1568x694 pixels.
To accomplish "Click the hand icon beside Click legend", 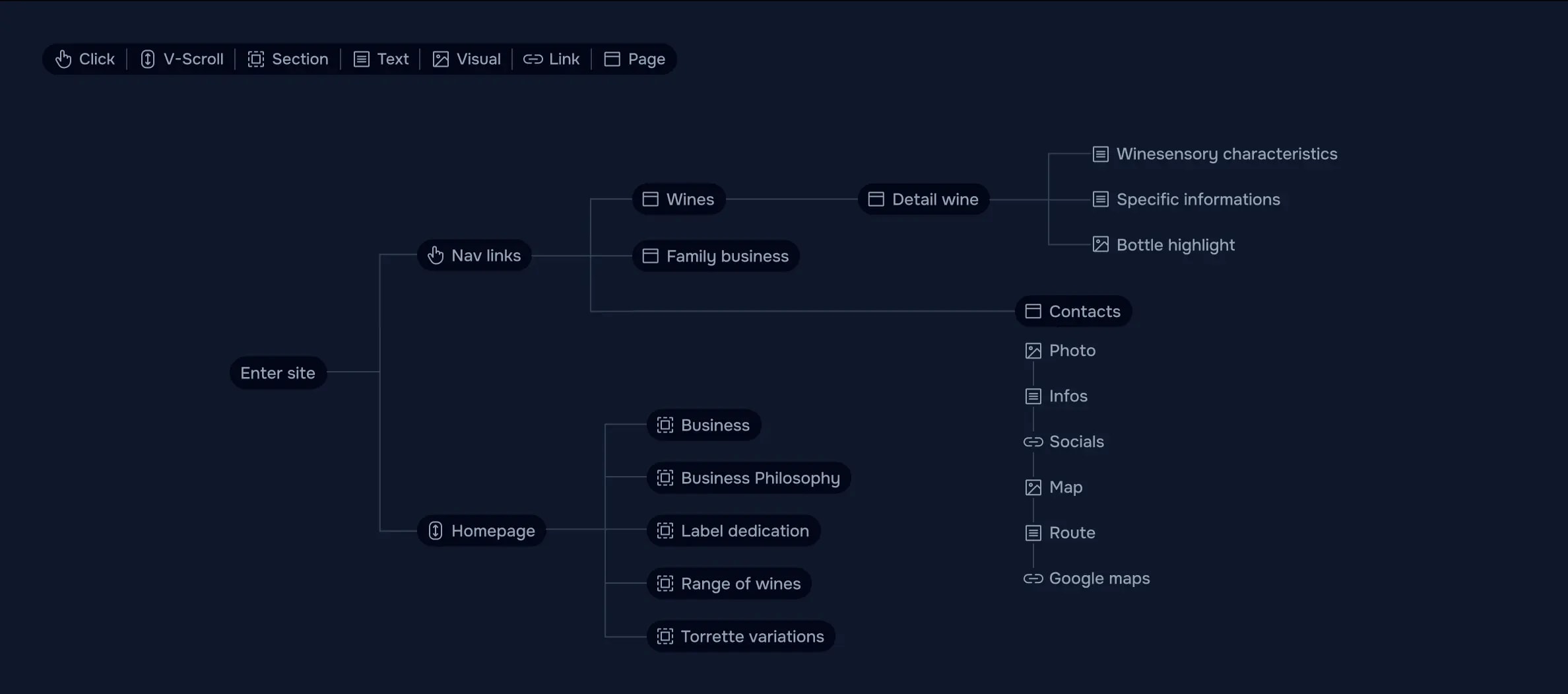I will pyautogui.click(x=63, y=59).
